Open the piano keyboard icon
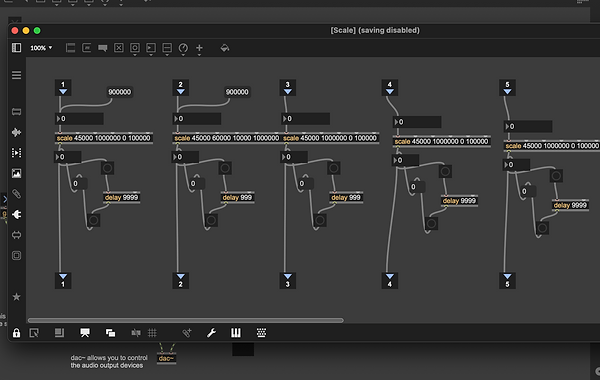 pos(236,333)
